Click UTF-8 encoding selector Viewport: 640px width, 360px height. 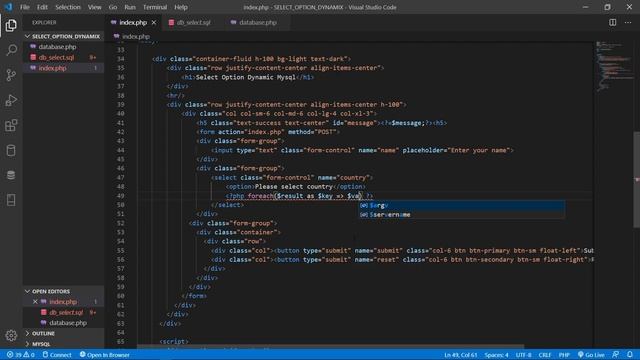tap(524, 355)
